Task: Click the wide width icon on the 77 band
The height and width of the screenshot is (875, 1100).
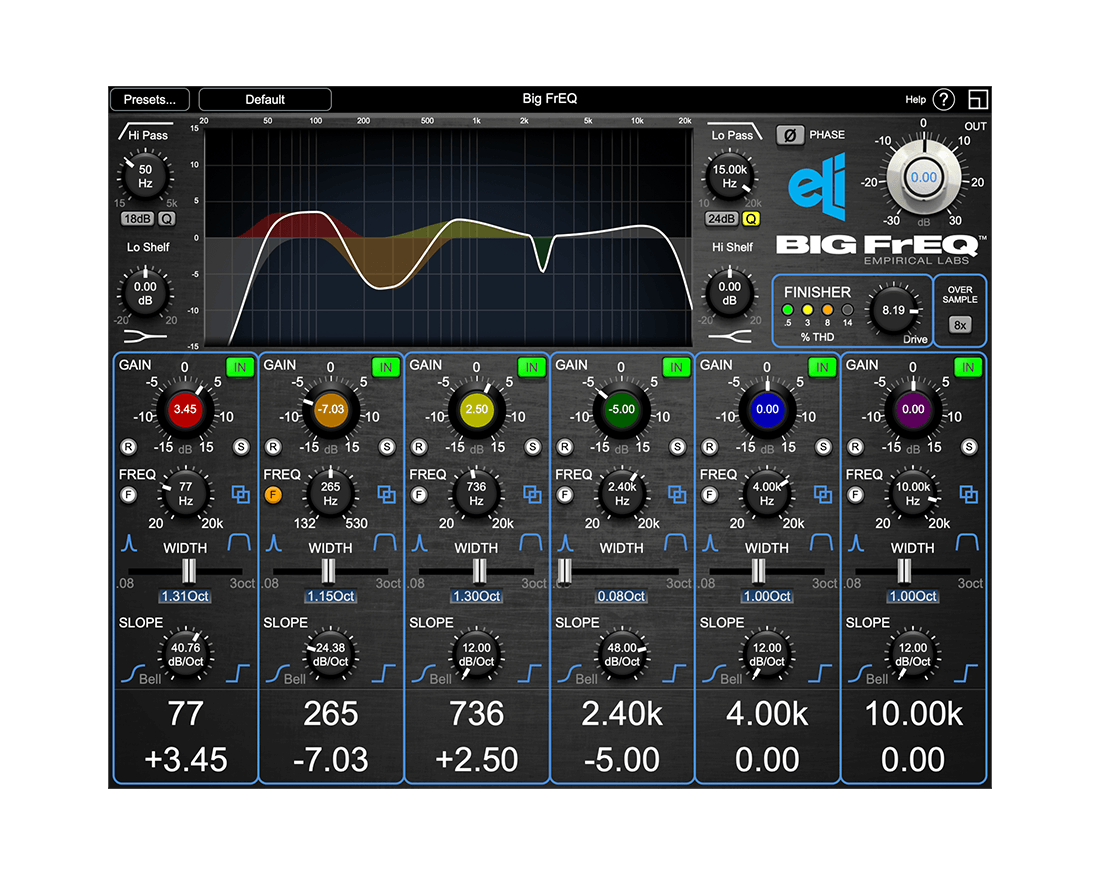Action: tap(239, 542)
